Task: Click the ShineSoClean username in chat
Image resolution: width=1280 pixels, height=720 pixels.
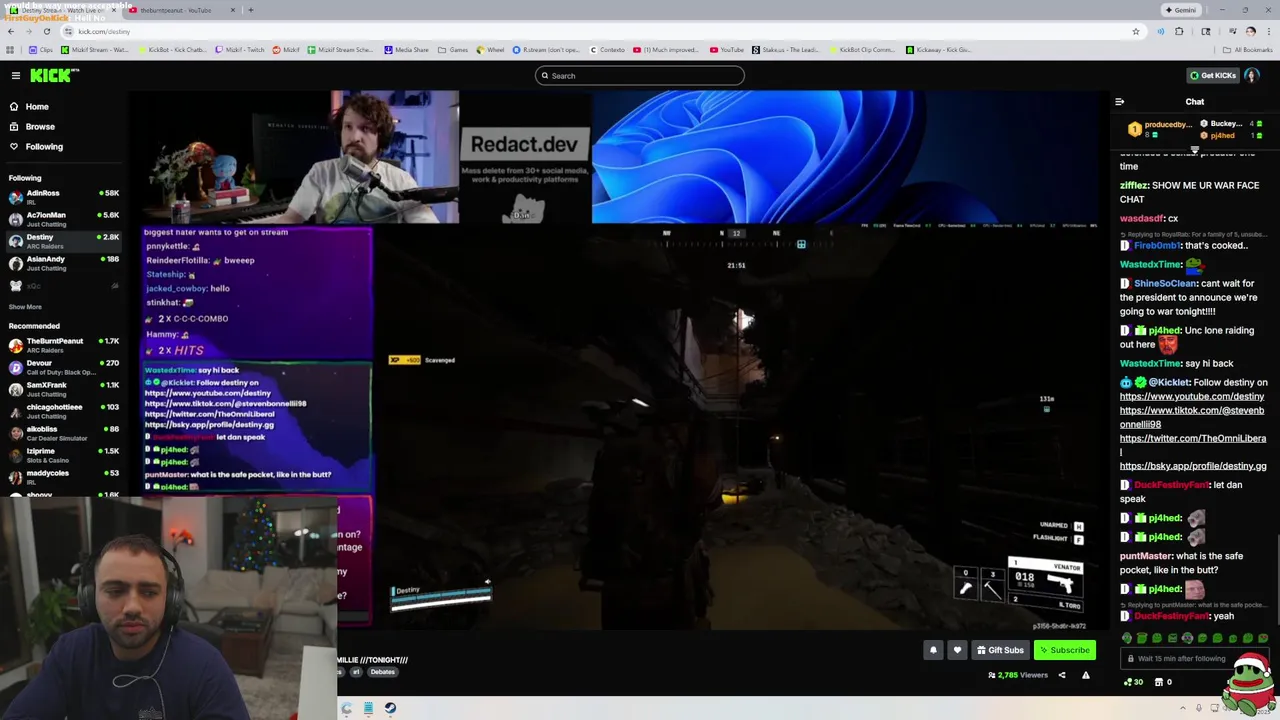Action: click(1165, 283)
